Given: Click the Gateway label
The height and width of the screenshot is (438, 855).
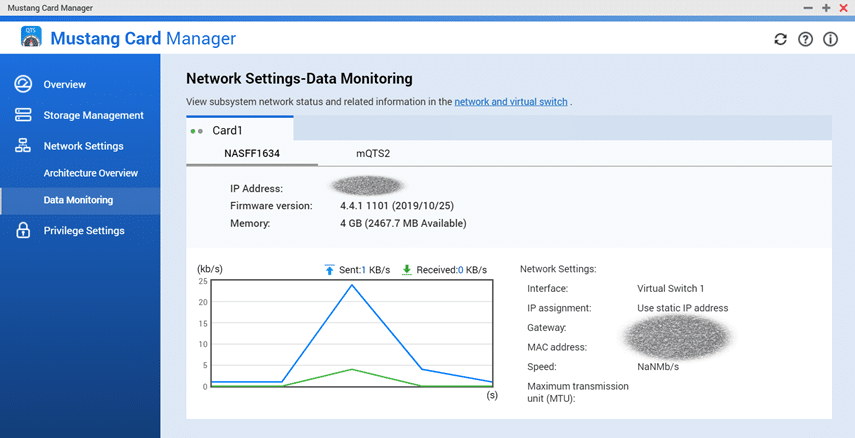Looking at the screenshot, I should 546,328.
